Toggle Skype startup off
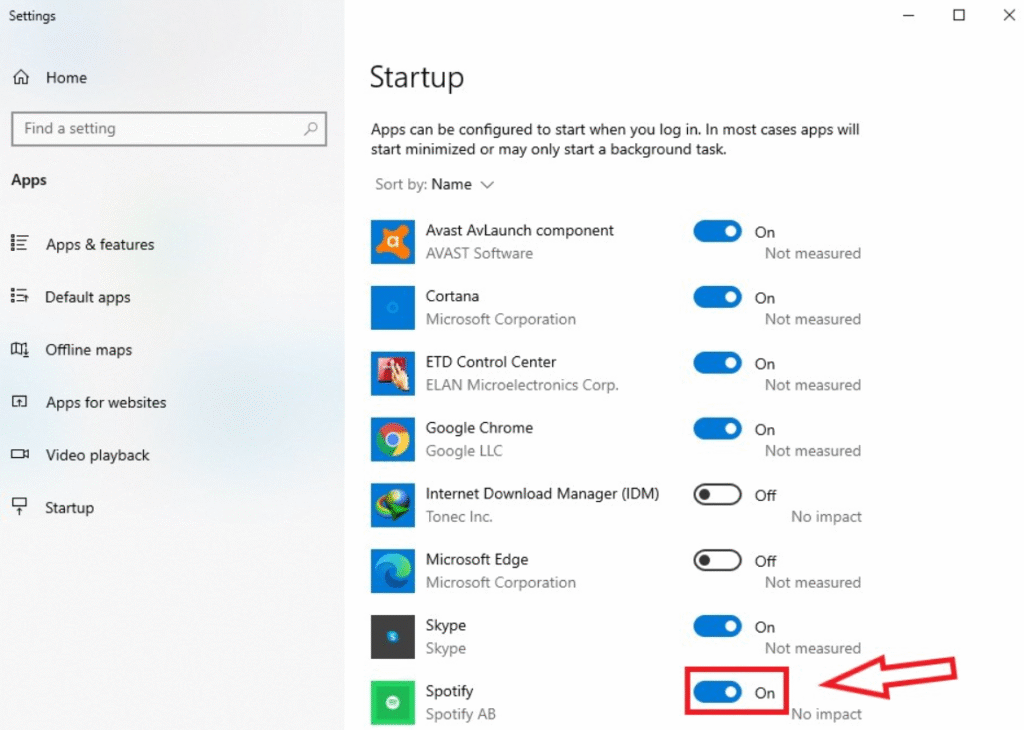 click(x=716, y=626)
